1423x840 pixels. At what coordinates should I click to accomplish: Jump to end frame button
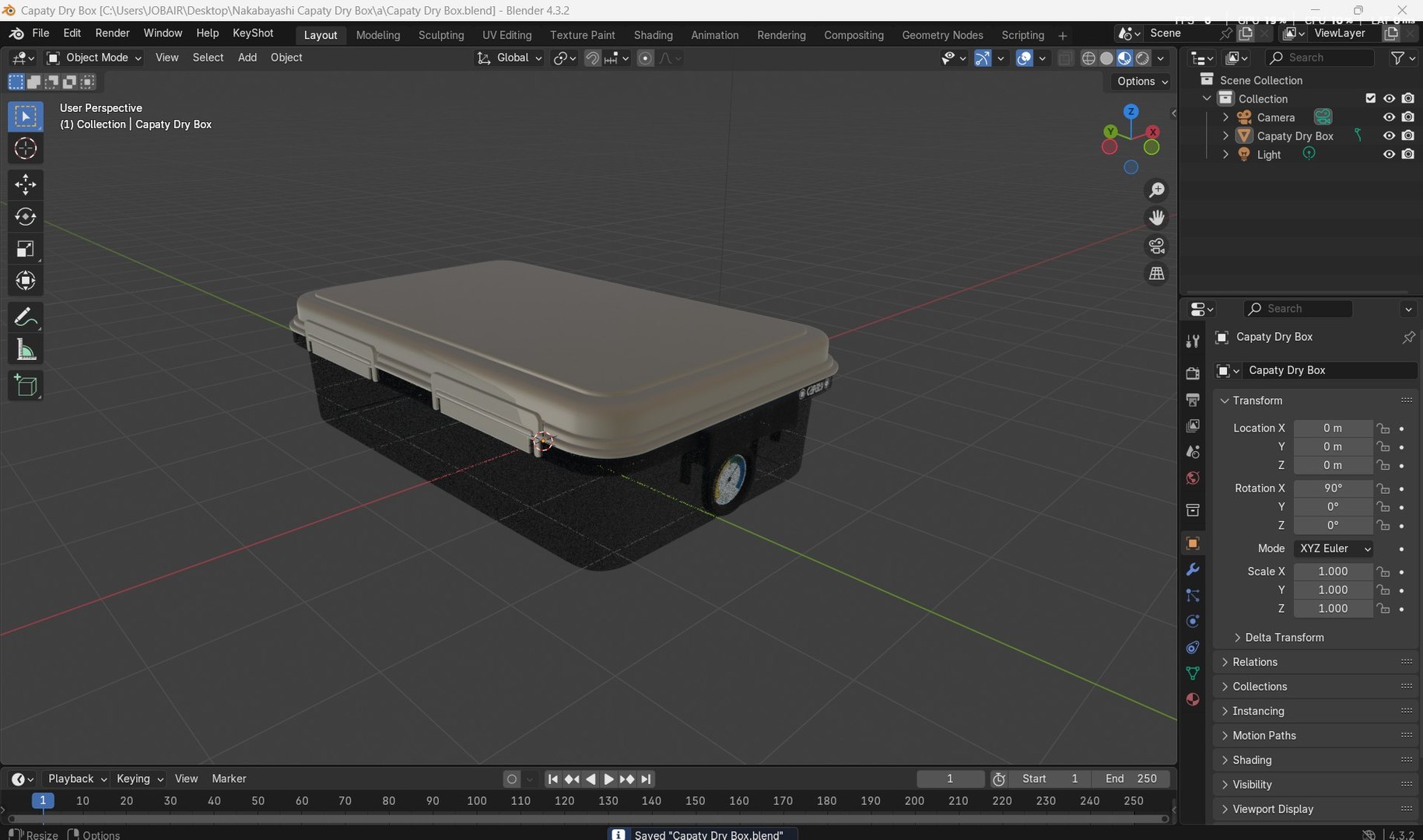(646, 779)
